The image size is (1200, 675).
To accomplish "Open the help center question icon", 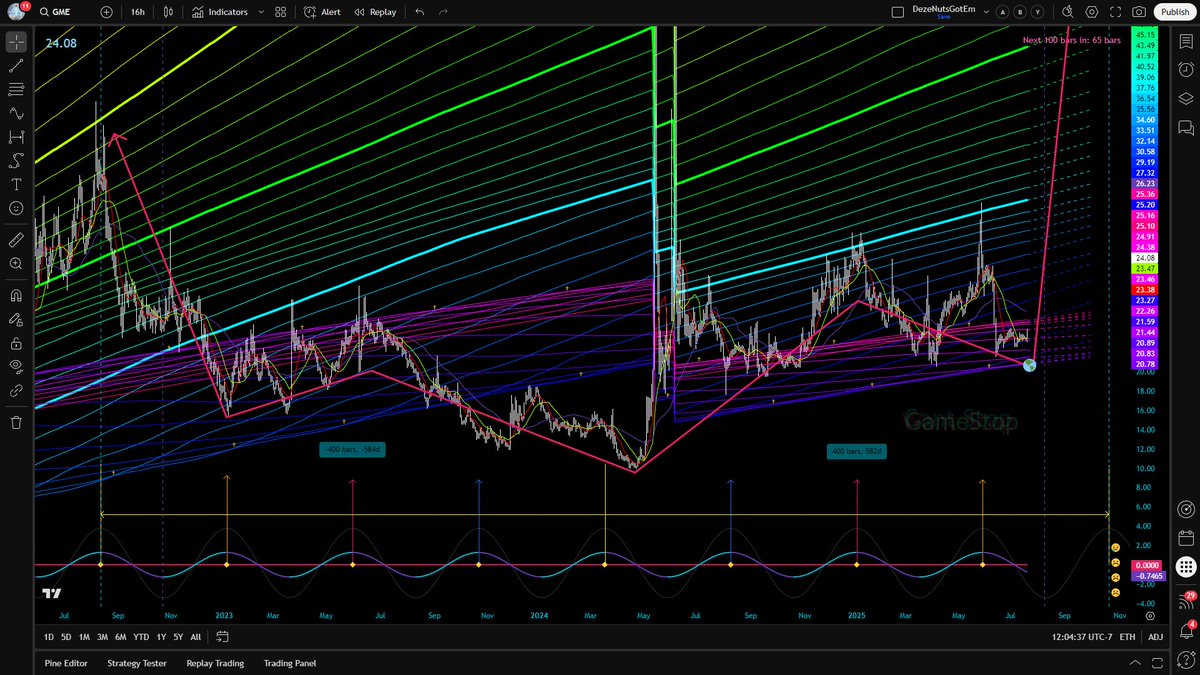I will (1186, 661).
